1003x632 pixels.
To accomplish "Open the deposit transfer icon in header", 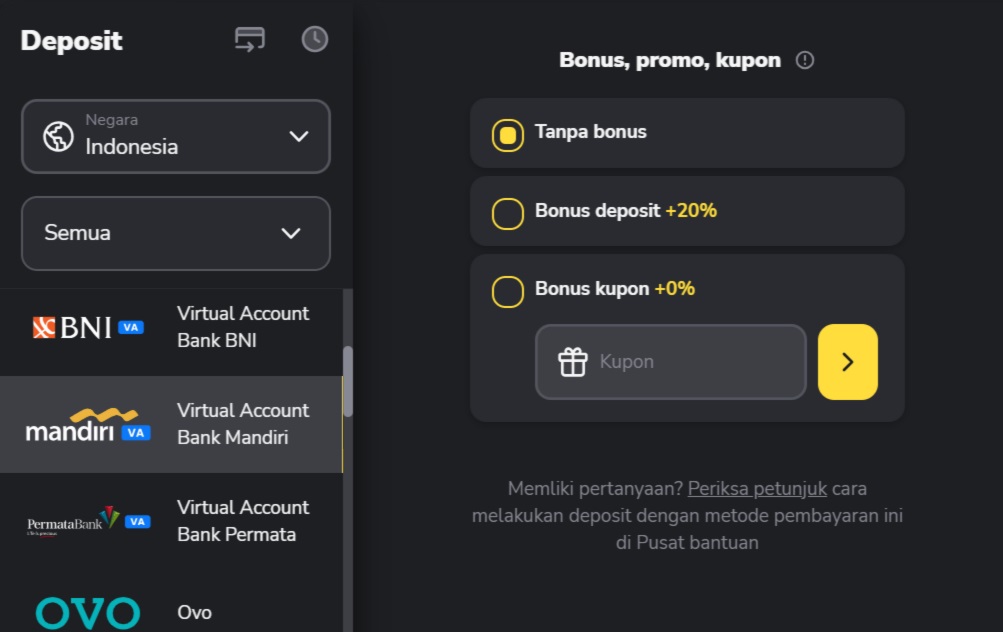I will [250, 39].
